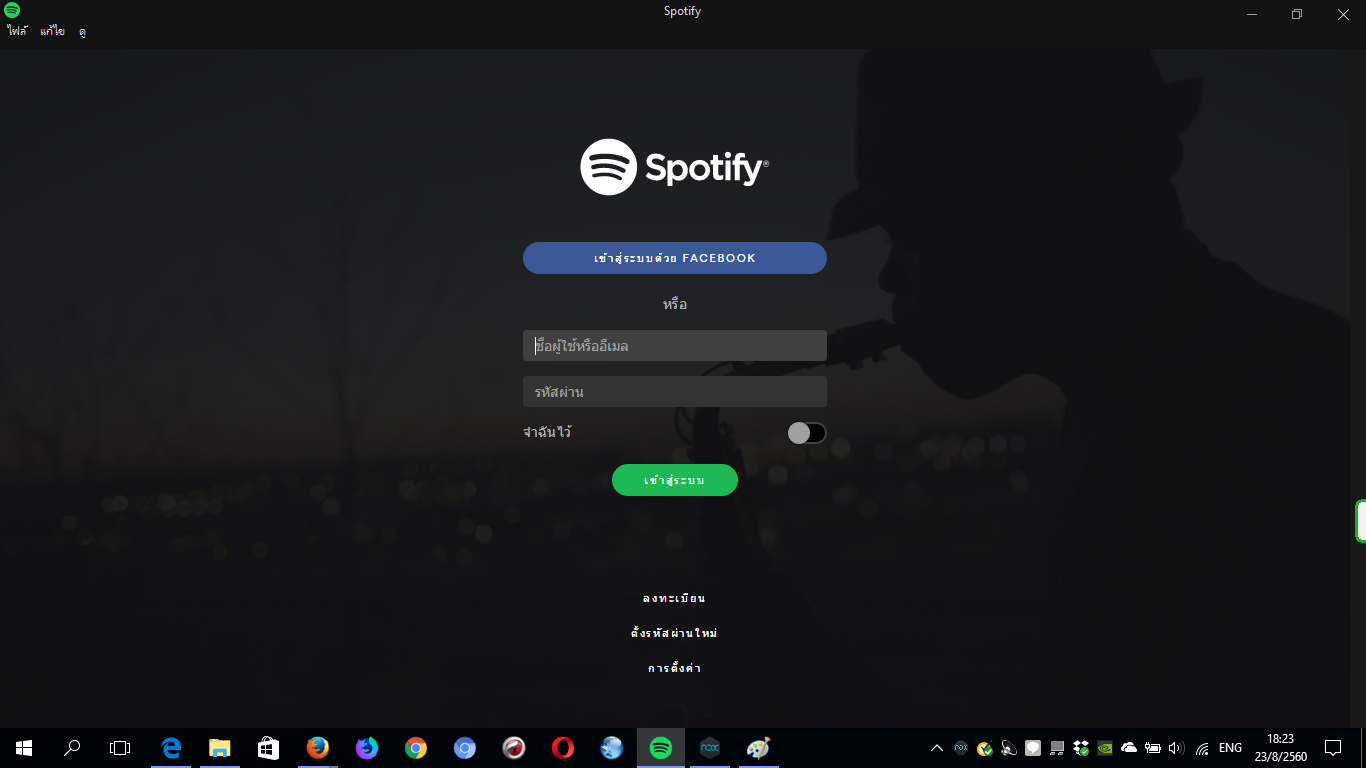
Task: Open Paint palette icon on taskbar
Action: point(759,747)
